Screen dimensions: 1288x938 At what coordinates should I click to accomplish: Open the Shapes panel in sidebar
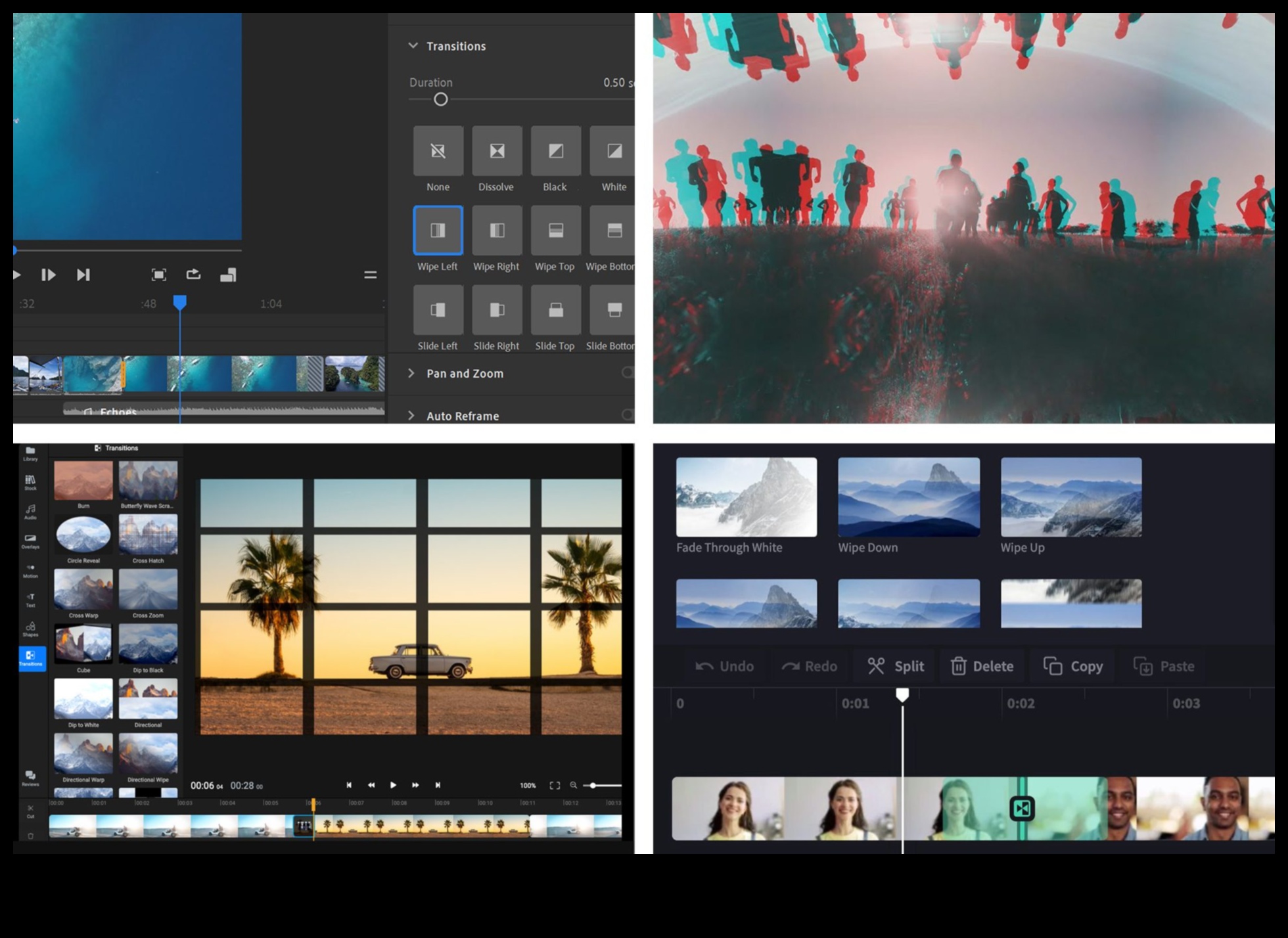(x=30, y=629)
